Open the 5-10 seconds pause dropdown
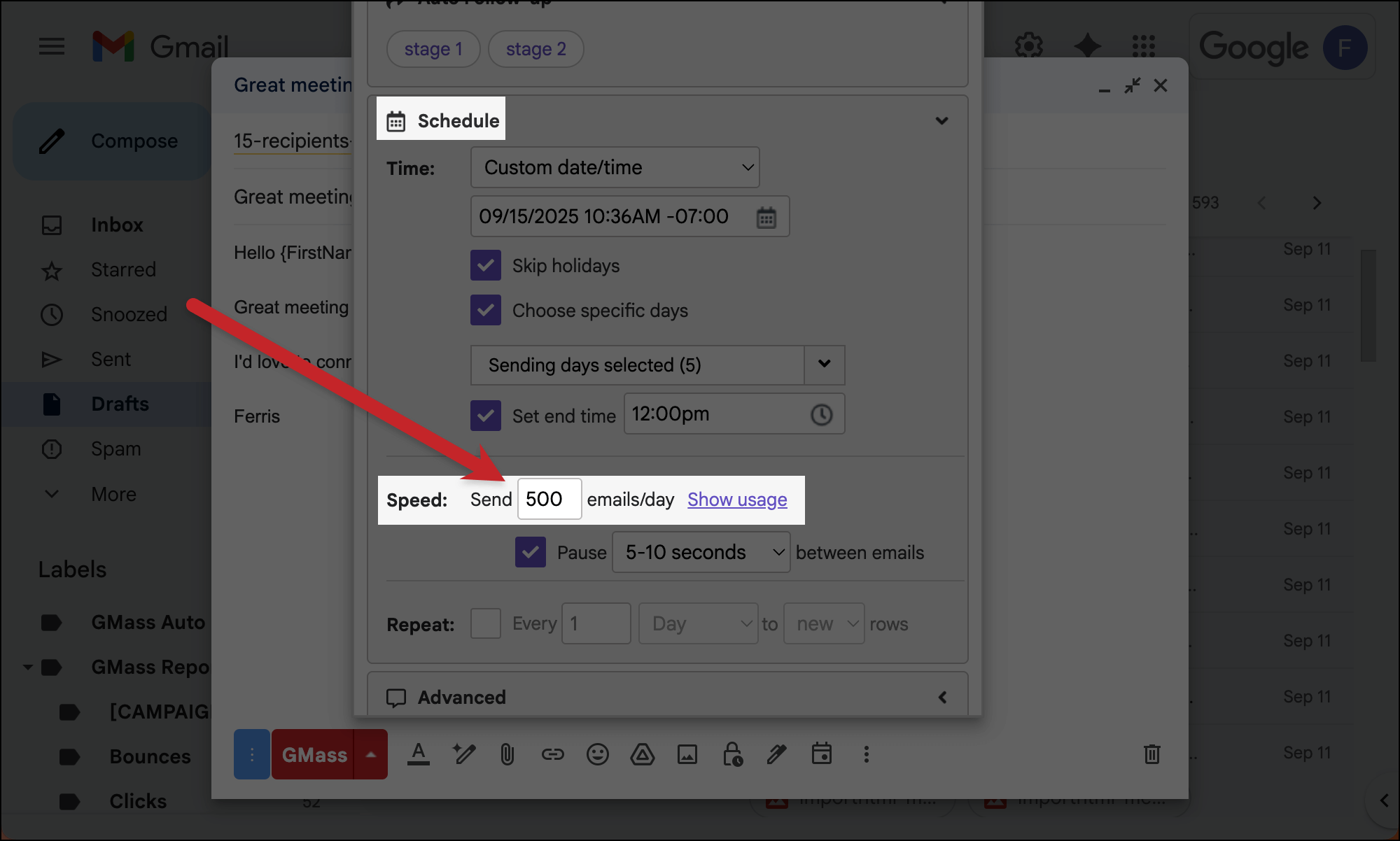Viewport: 1400px width, 841px height. [701, 553]
